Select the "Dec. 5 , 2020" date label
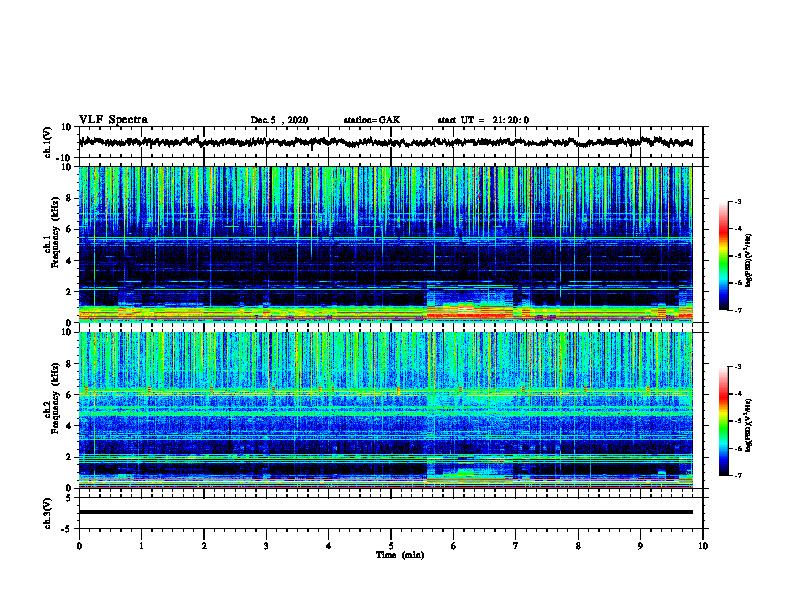 pos(279,120)
